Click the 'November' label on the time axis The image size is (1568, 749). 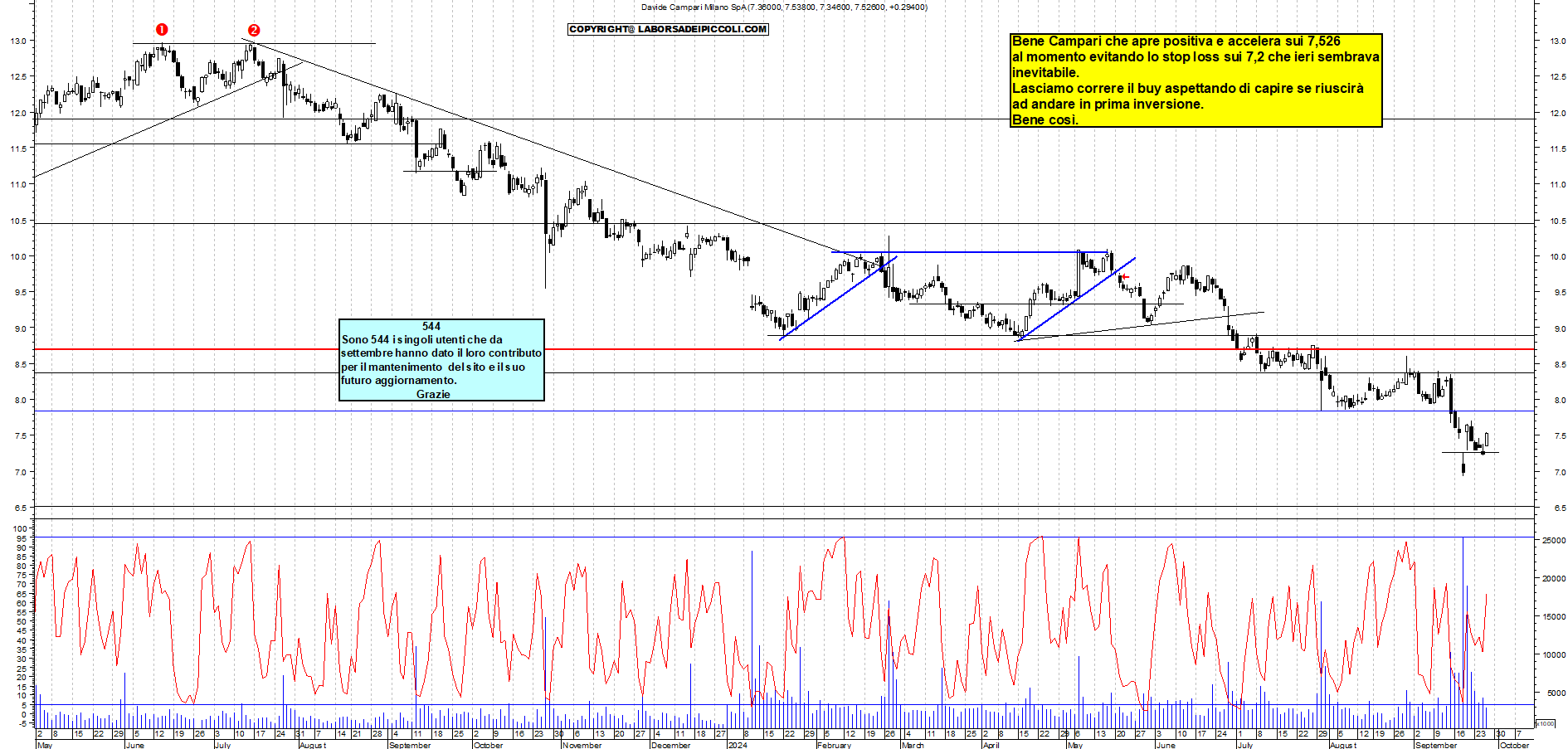582,745
